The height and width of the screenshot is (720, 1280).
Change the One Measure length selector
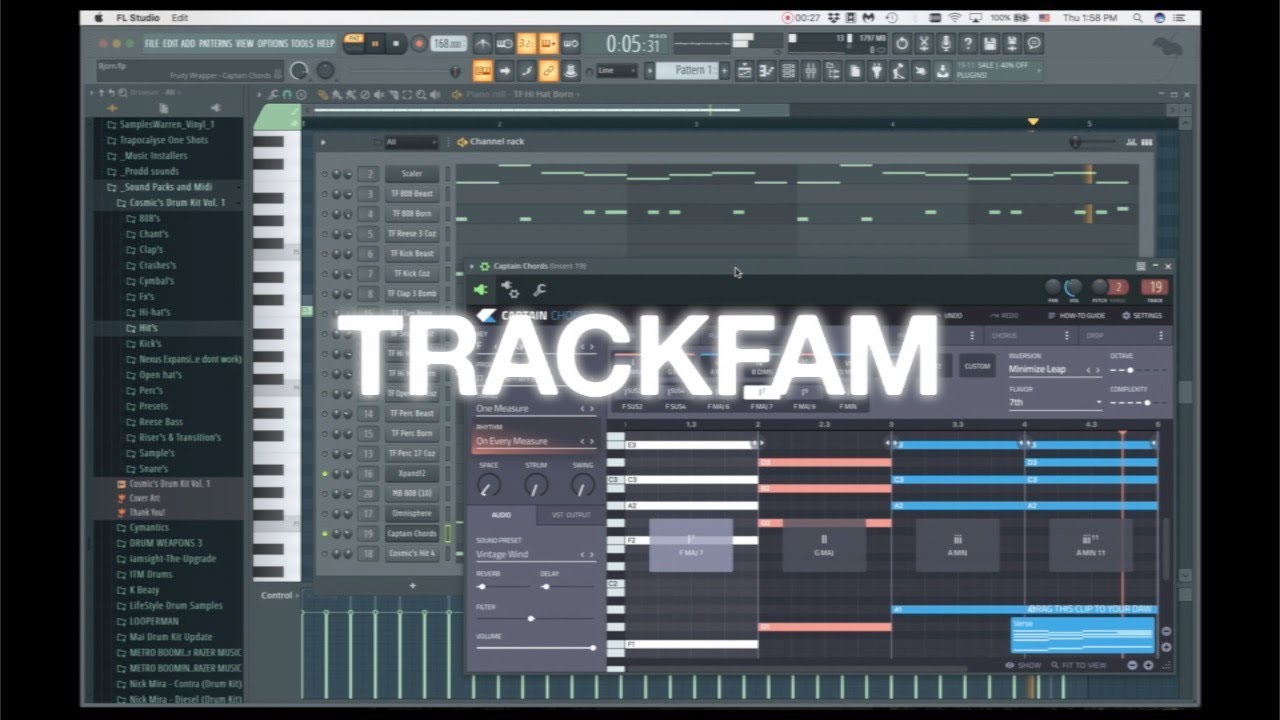tap(535, 409)
